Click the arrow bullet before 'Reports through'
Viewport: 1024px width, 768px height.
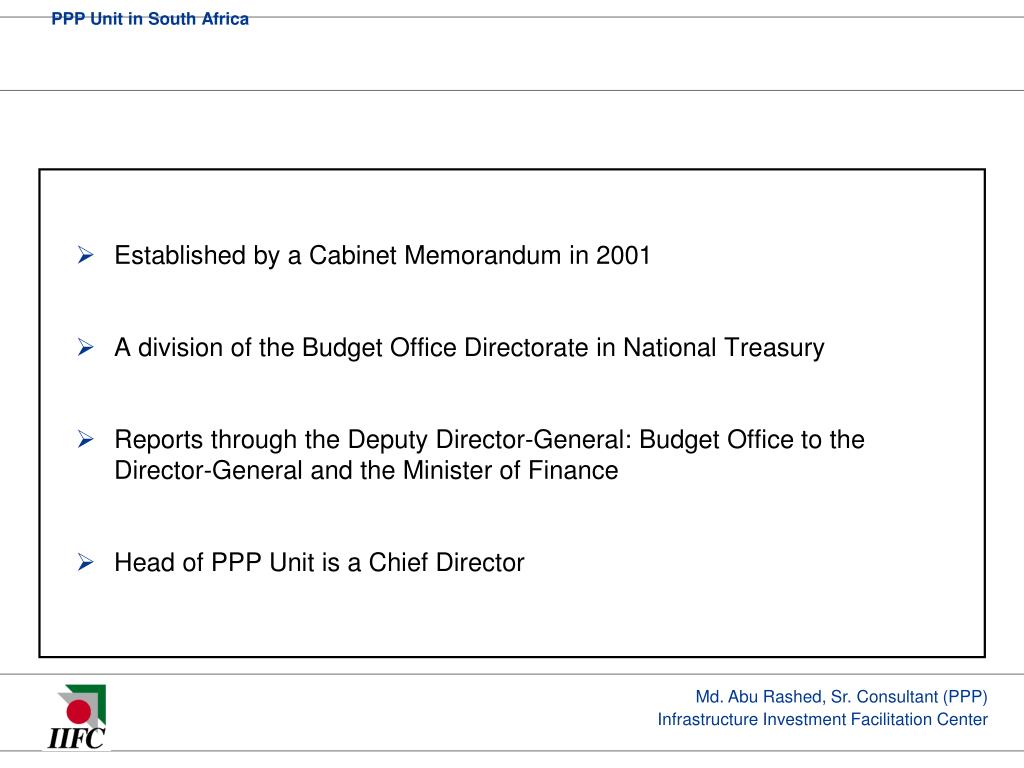[x=86, y=439]
